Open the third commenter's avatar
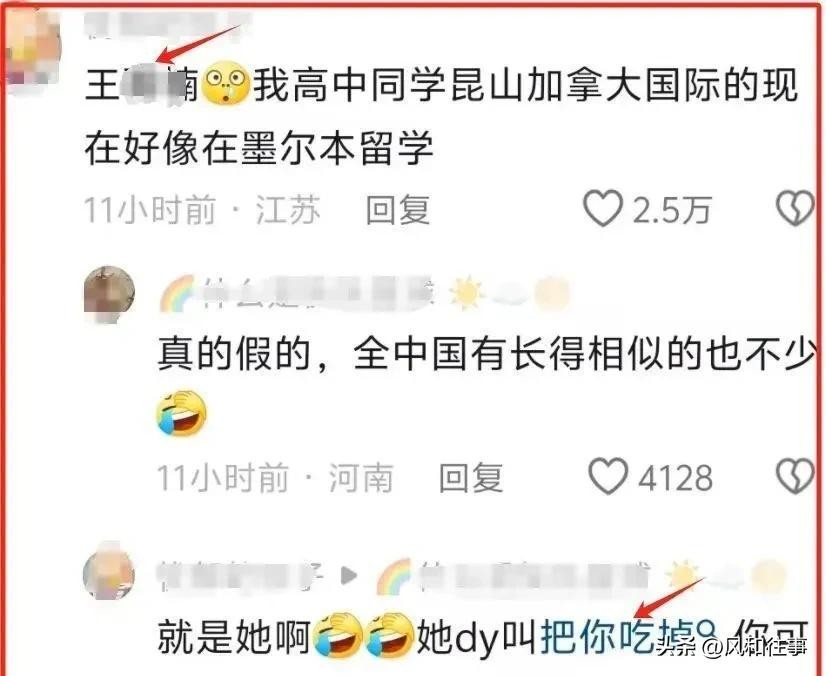The height and width of the screenshot is (676, 826). tap(109, 572)
